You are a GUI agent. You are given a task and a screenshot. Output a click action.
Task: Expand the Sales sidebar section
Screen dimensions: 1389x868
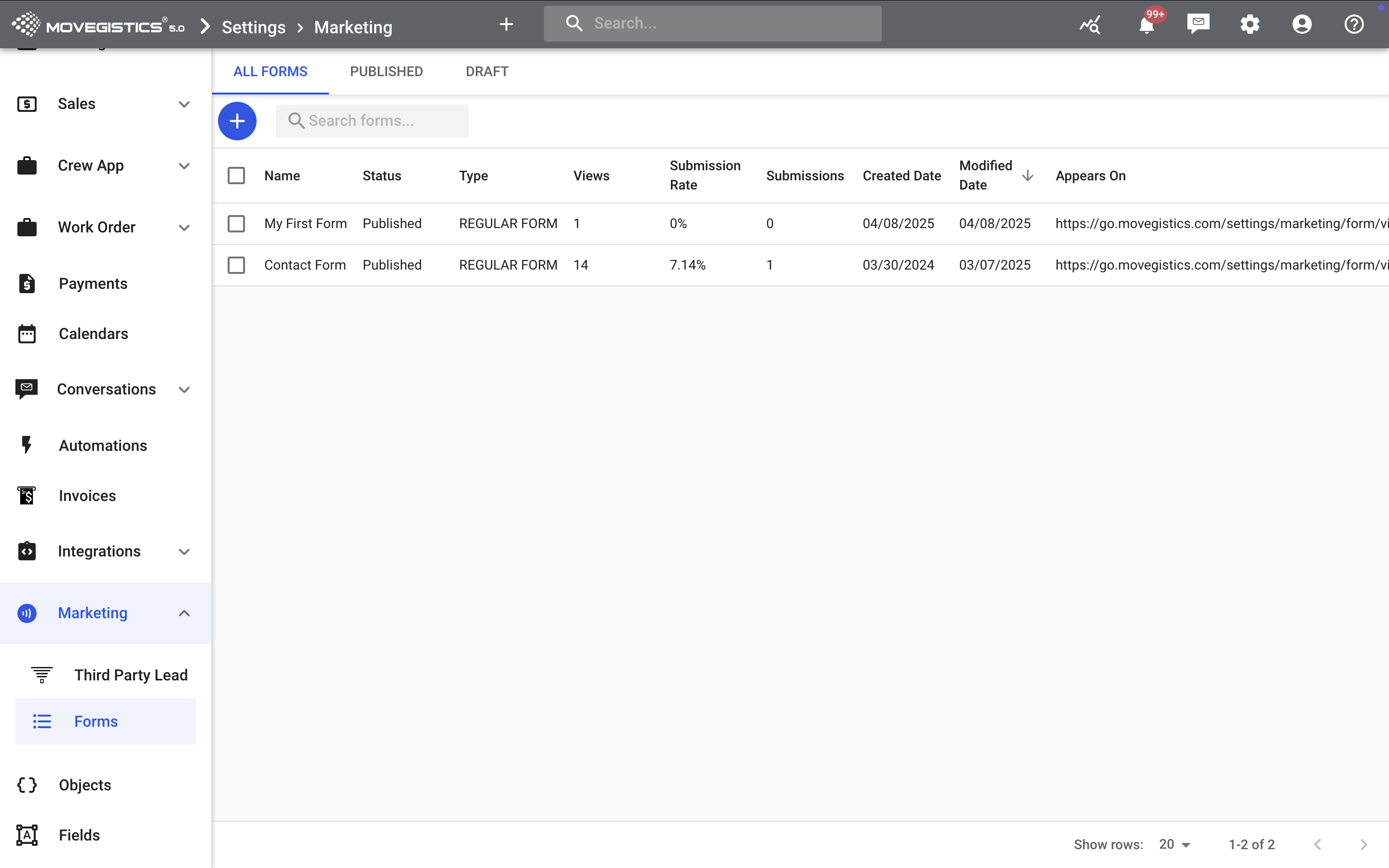click(x=184, y=104)
